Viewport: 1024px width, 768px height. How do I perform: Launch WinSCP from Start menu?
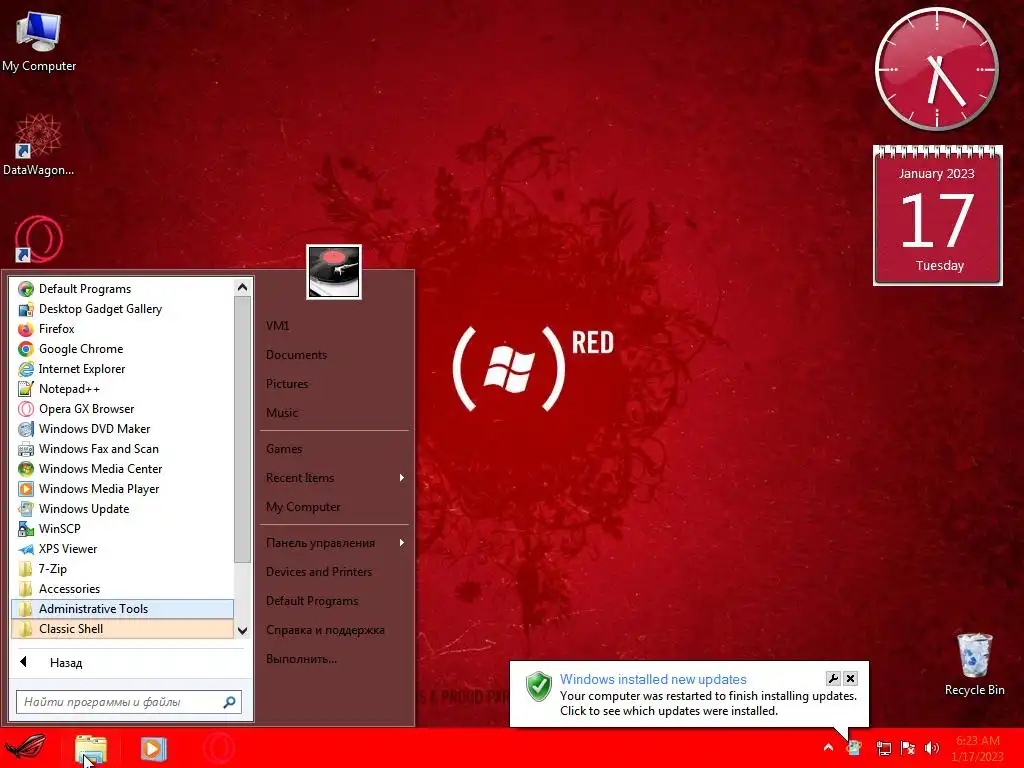pos(122,529)
